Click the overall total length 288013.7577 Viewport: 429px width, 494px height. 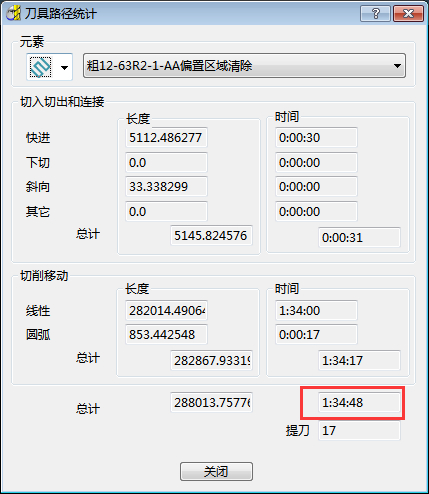[x=211, y=402]
